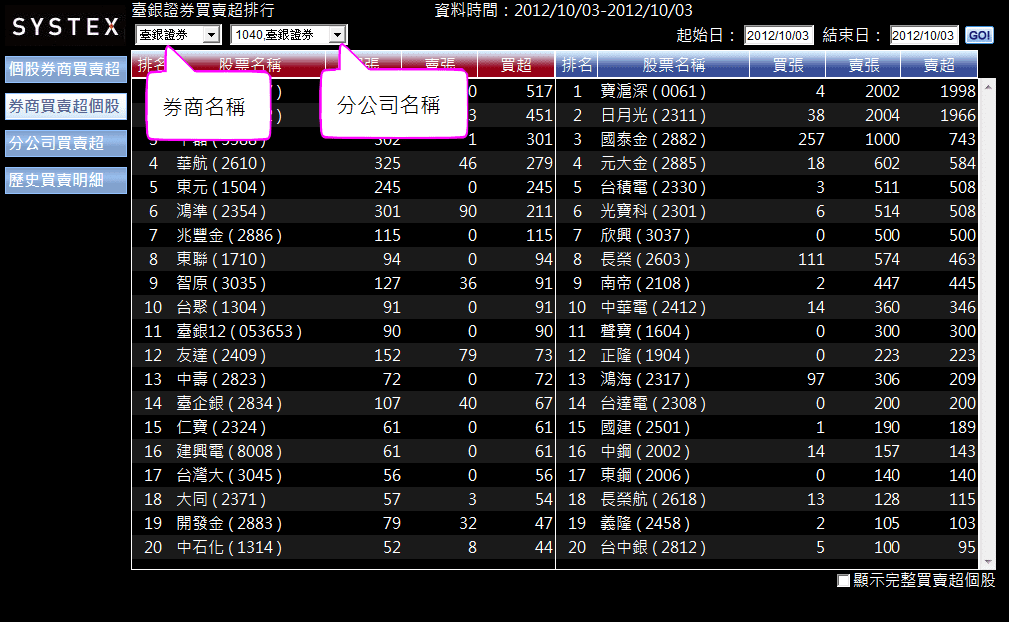Click the red 買超 column header
This screenshot has width=1009, height=622.
point(516,65)
